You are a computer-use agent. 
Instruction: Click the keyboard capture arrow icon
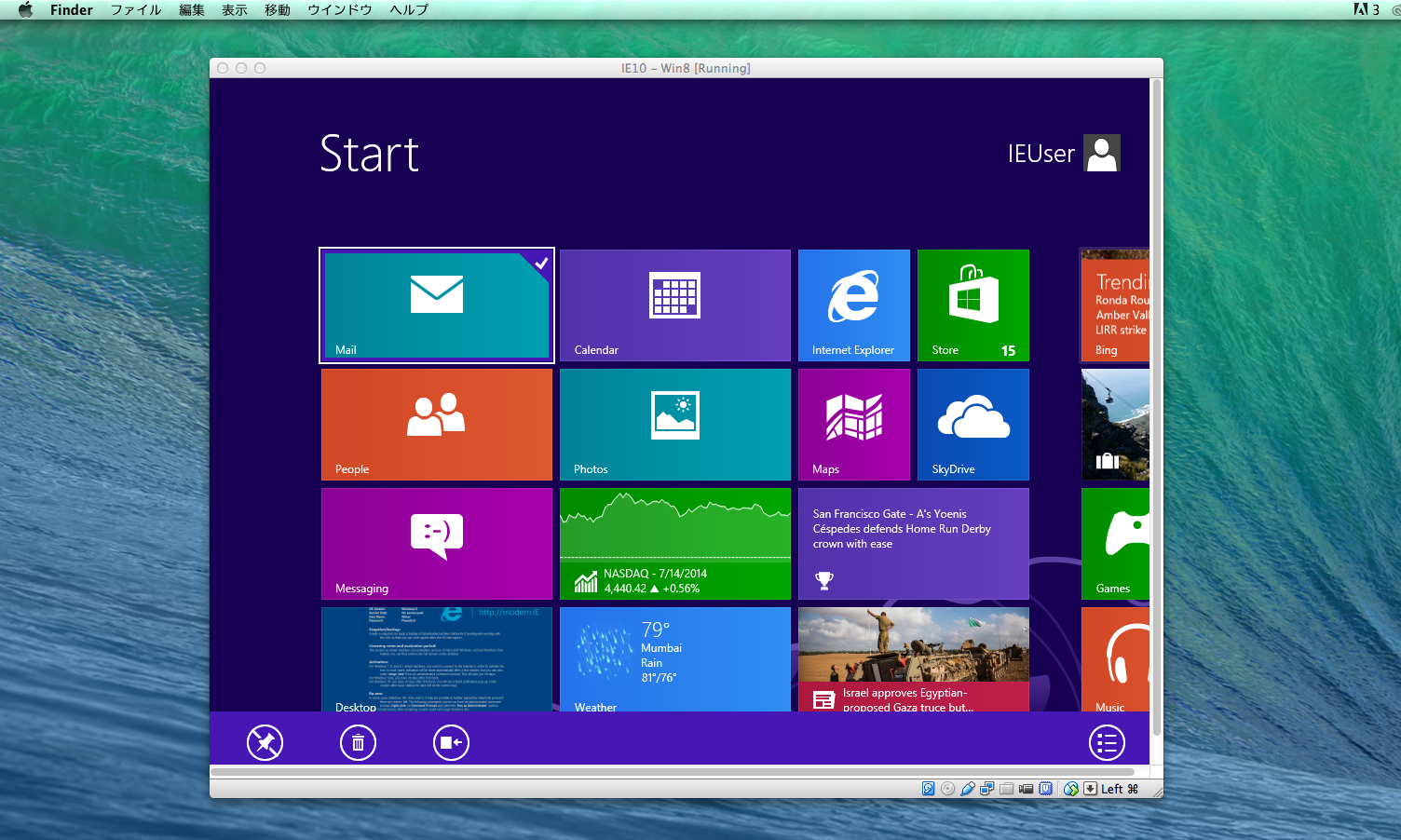(x=1091, y=789)
